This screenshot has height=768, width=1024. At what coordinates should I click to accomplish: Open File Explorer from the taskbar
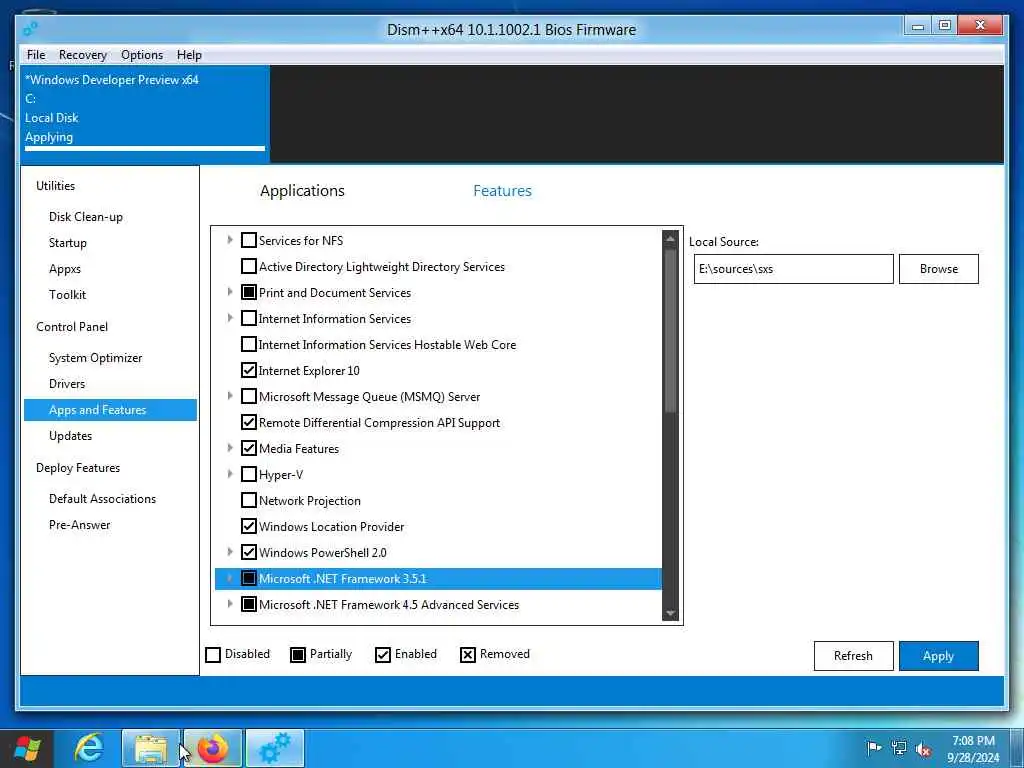pyautogui.click(x=151, y=748)
